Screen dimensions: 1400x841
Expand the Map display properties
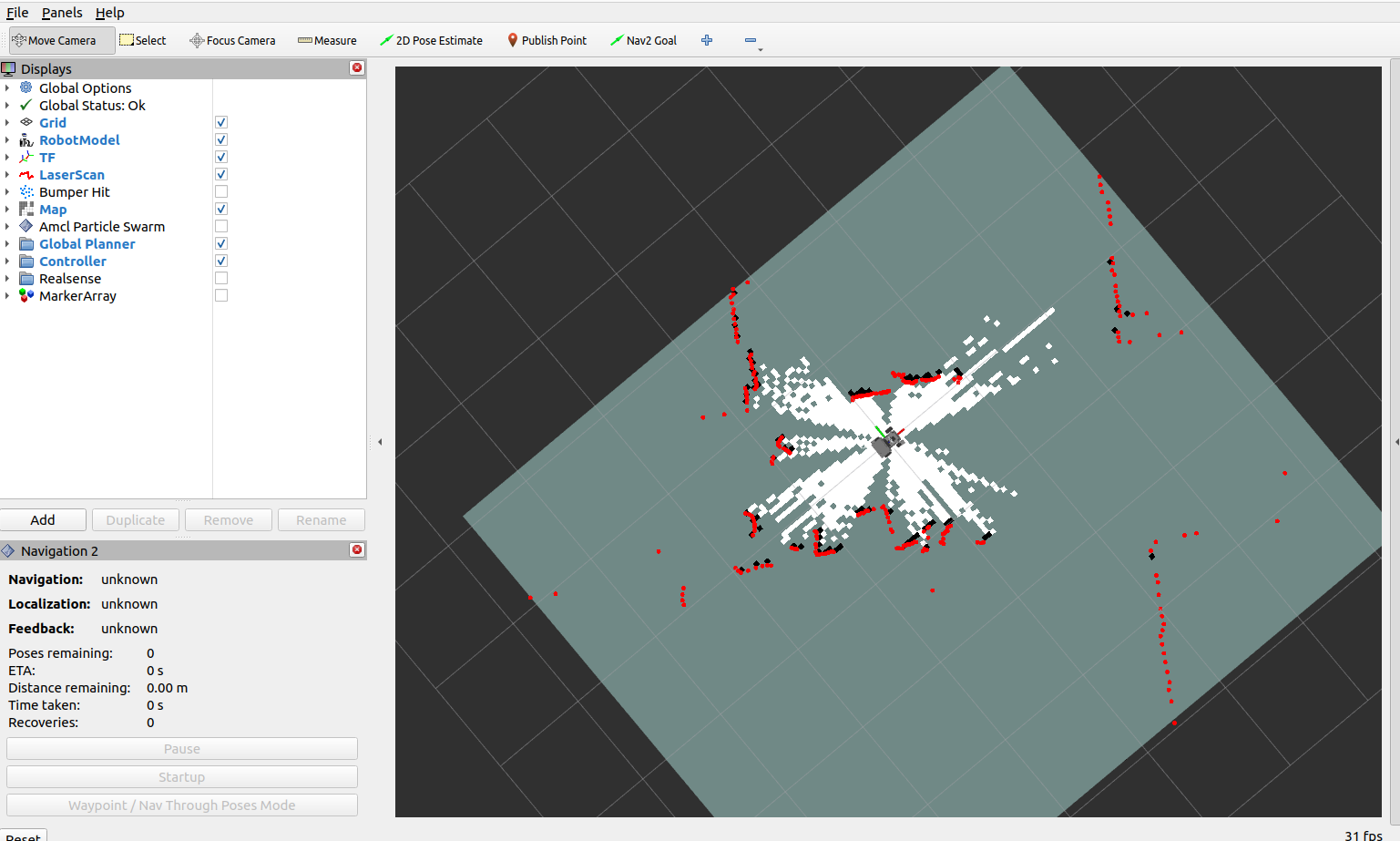(x=7, y=209)
